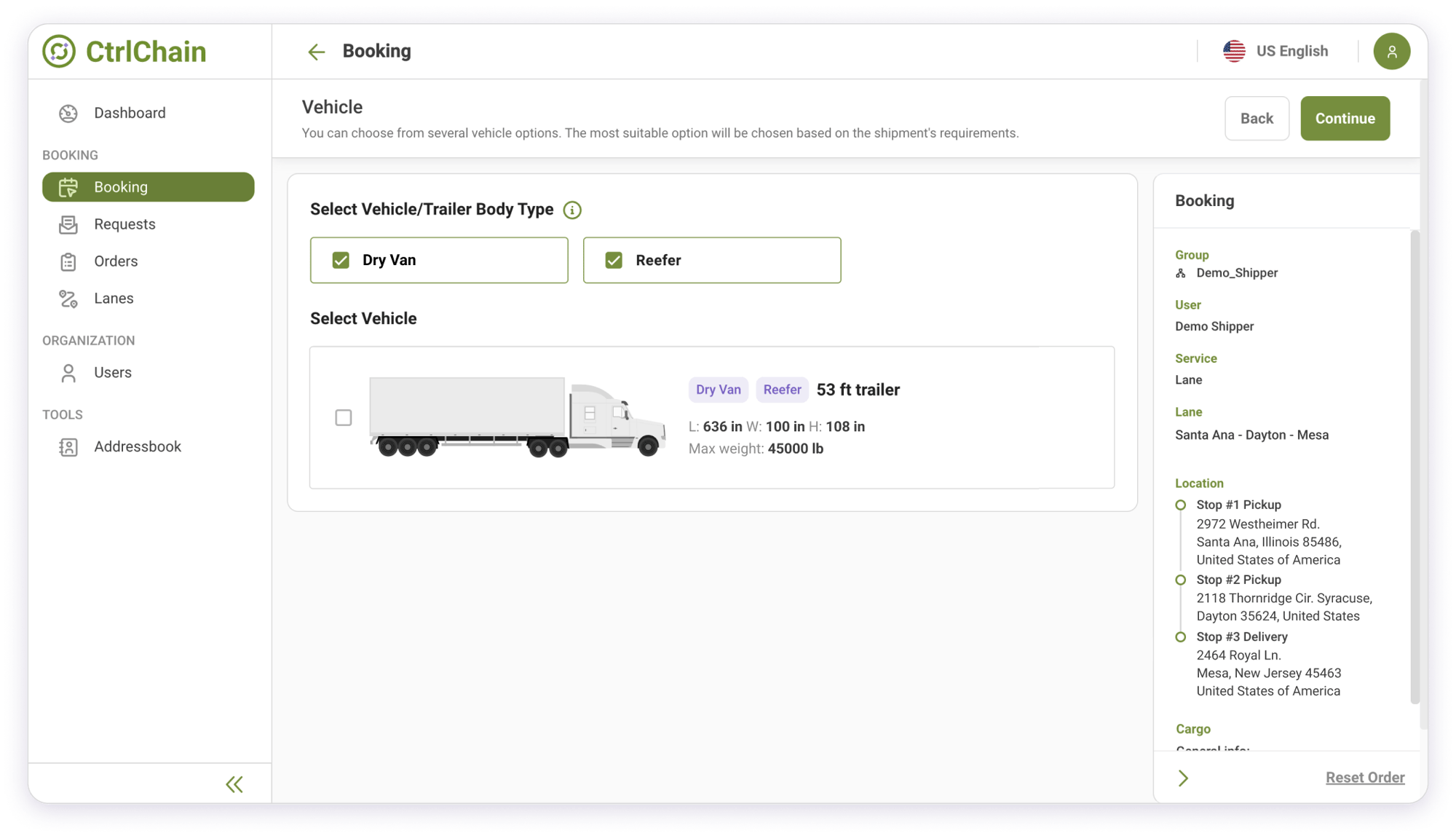This screenshot has height=836, width=1456.
Task: Collapse Booking summary panel with chevron
Action: coord(1183,778)
